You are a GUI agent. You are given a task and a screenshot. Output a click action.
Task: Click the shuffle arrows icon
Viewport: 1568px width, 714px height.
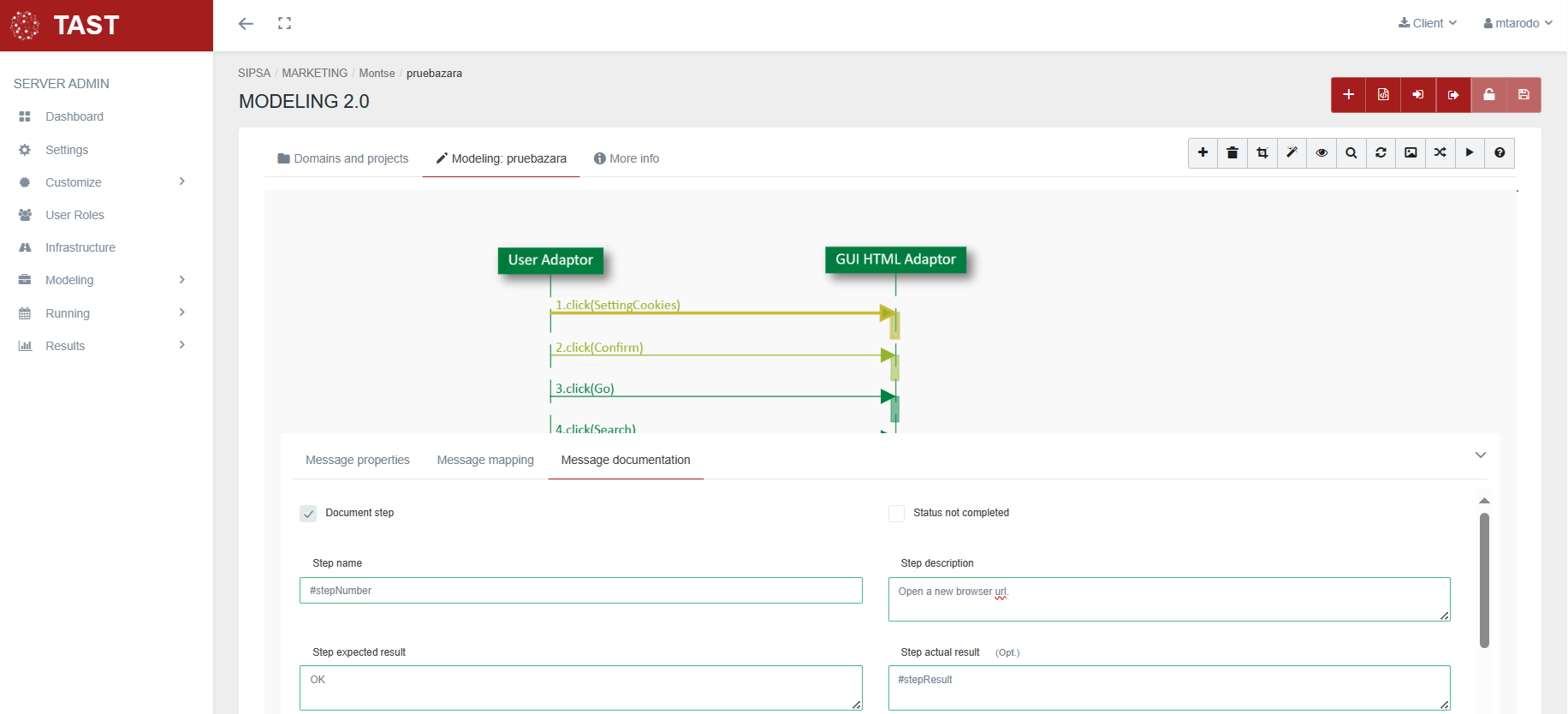1440,153
